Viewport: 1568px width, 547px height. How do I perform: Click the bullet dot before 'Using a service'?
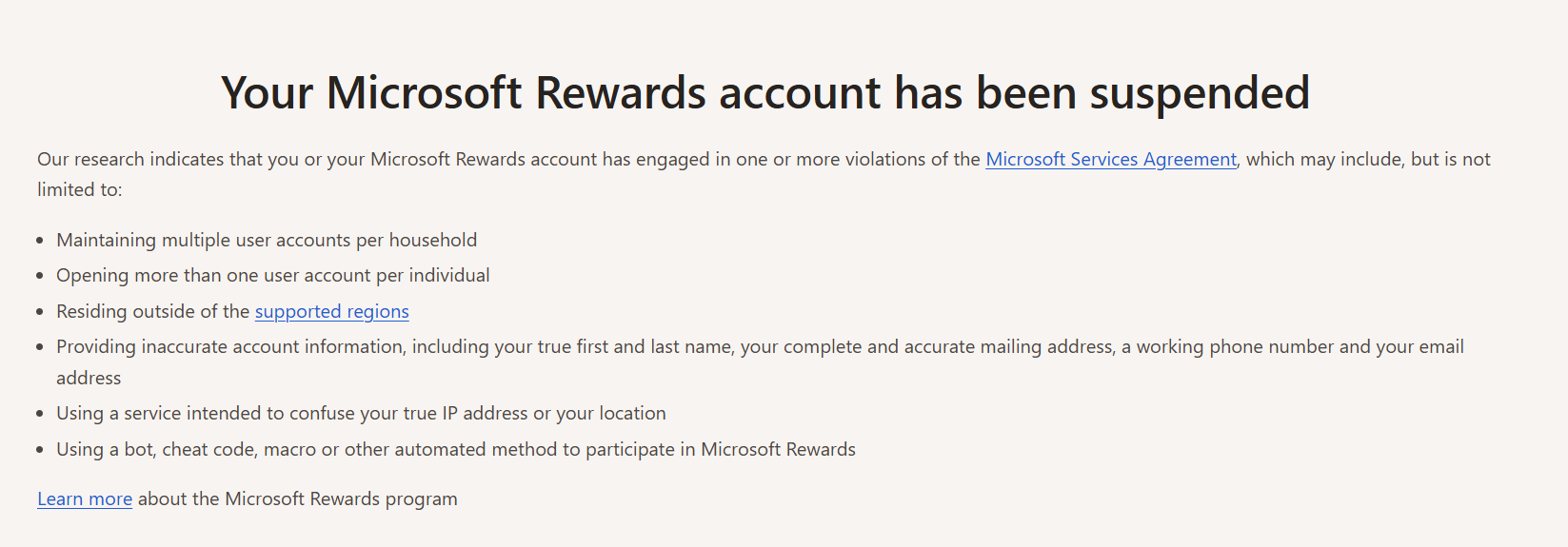(x=40, y=414)
